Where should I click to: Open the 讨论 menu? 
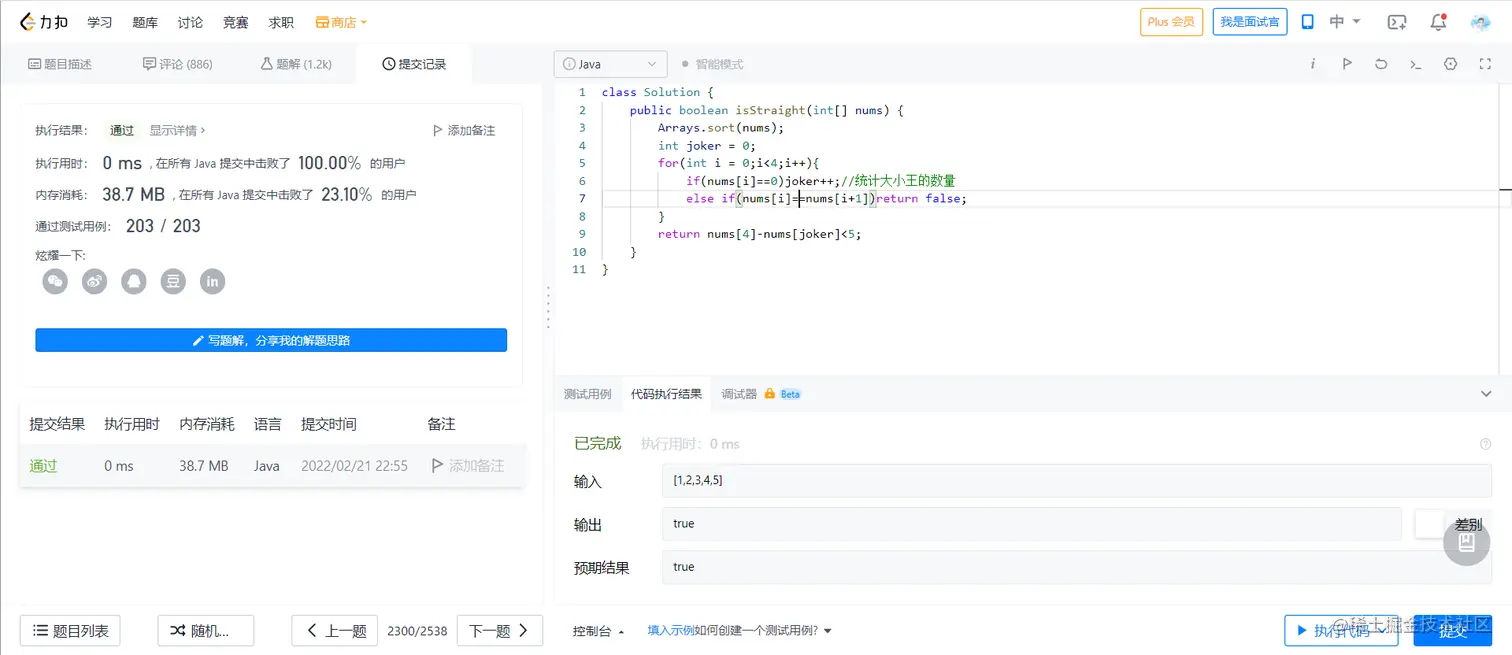click(190, 22)
